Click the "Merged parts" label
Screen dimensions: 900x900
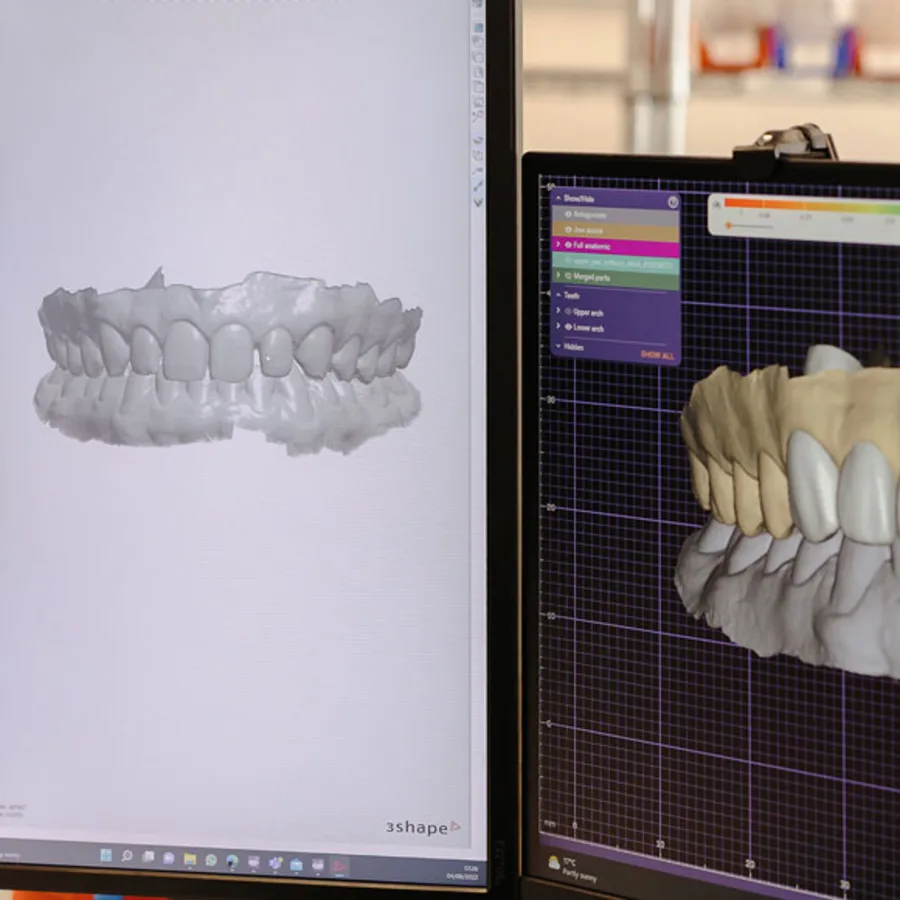coord(592,278)
